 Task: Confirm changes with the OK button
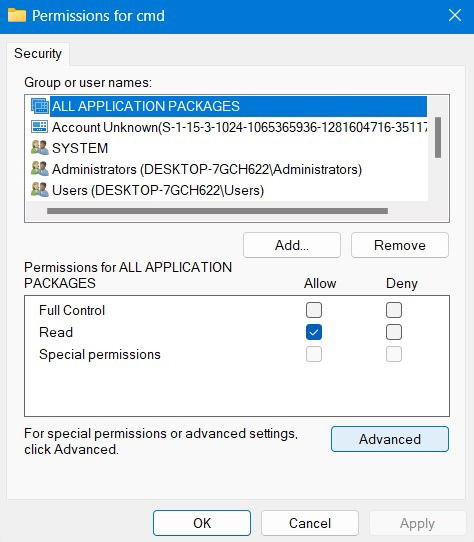(202, 523)
